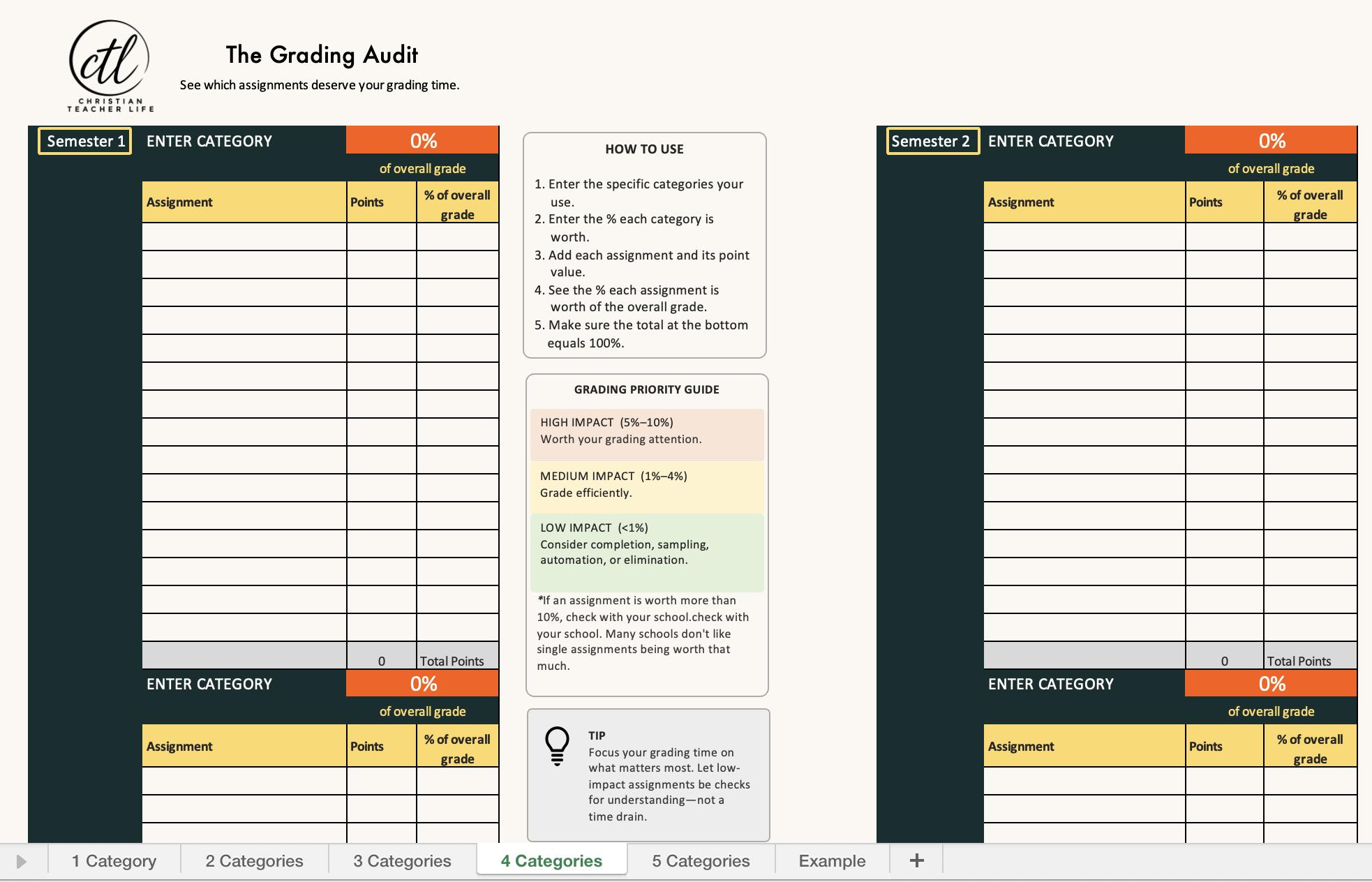The width and height of the screenshot is (1372, 882).
Task: Select Semester 2 second ENTER CATEGORY cell
Action: [1084, 684]
